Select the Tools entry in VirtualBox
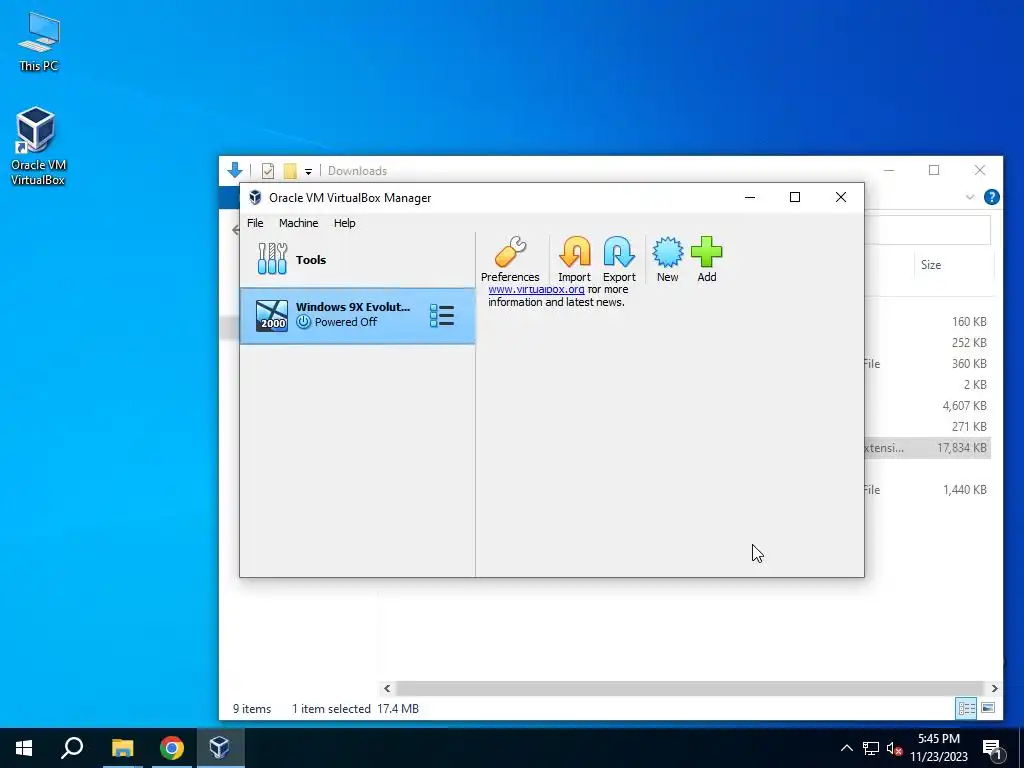 [x=357, y=259]
